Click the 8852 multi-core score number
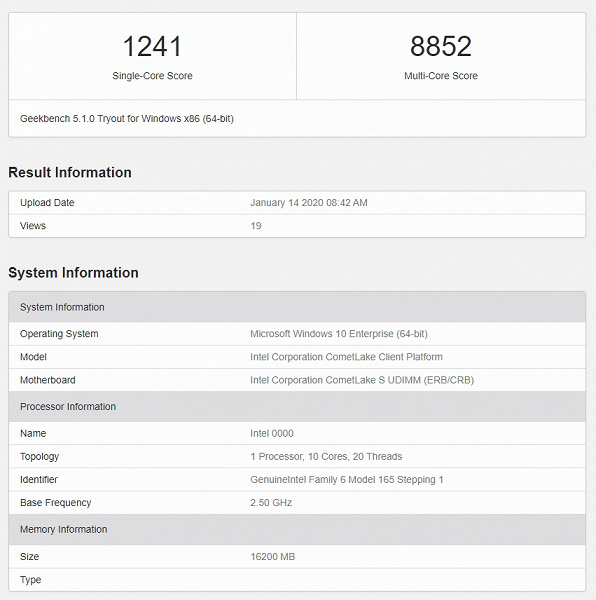 [x=441, y=46]
